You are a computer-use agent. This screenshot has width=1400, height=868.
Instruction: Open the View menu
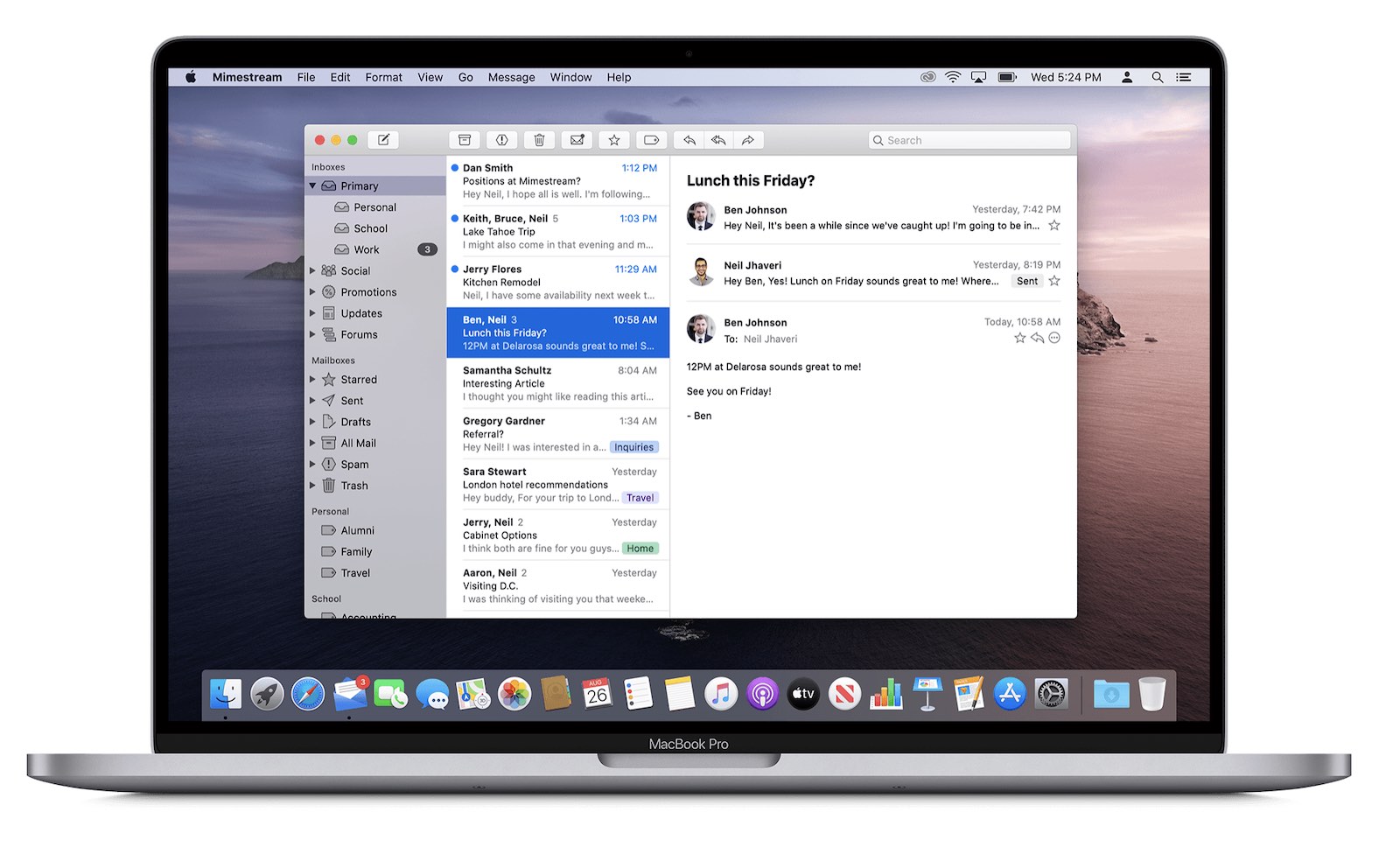tap(430, 77)
